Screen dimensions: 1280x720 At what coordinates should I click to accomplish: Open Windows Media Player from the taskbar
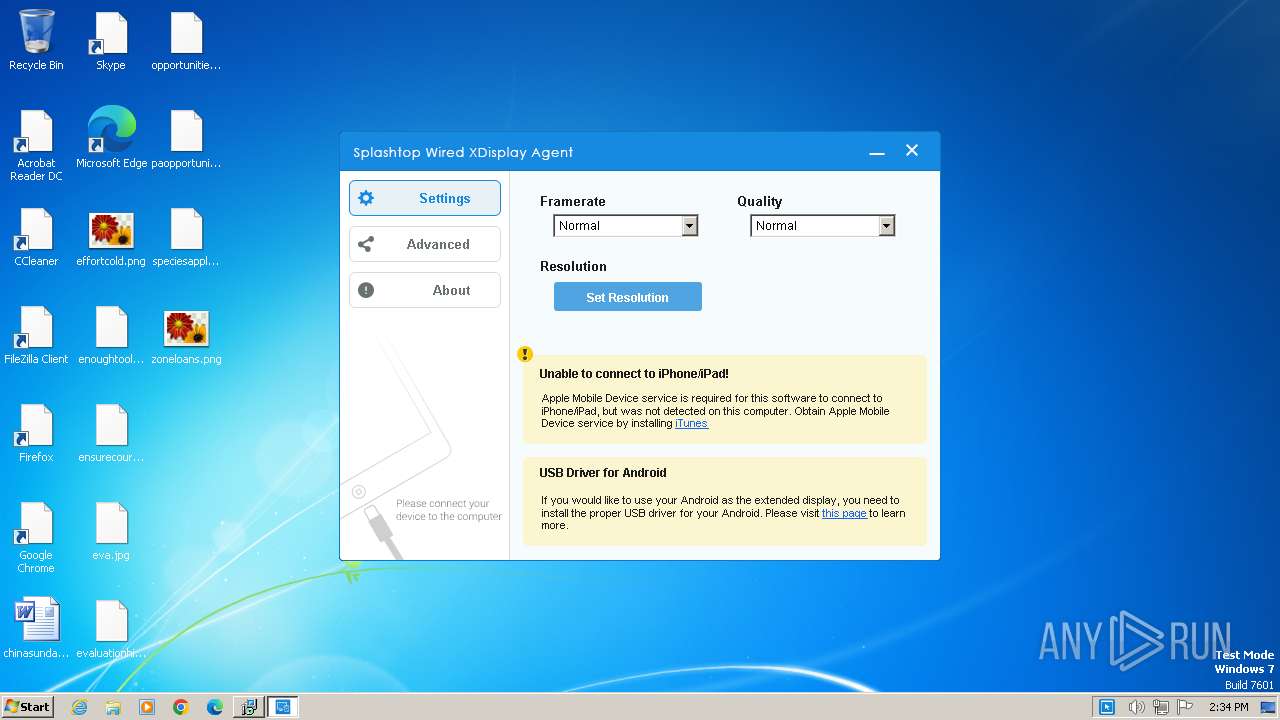(147, 707)
